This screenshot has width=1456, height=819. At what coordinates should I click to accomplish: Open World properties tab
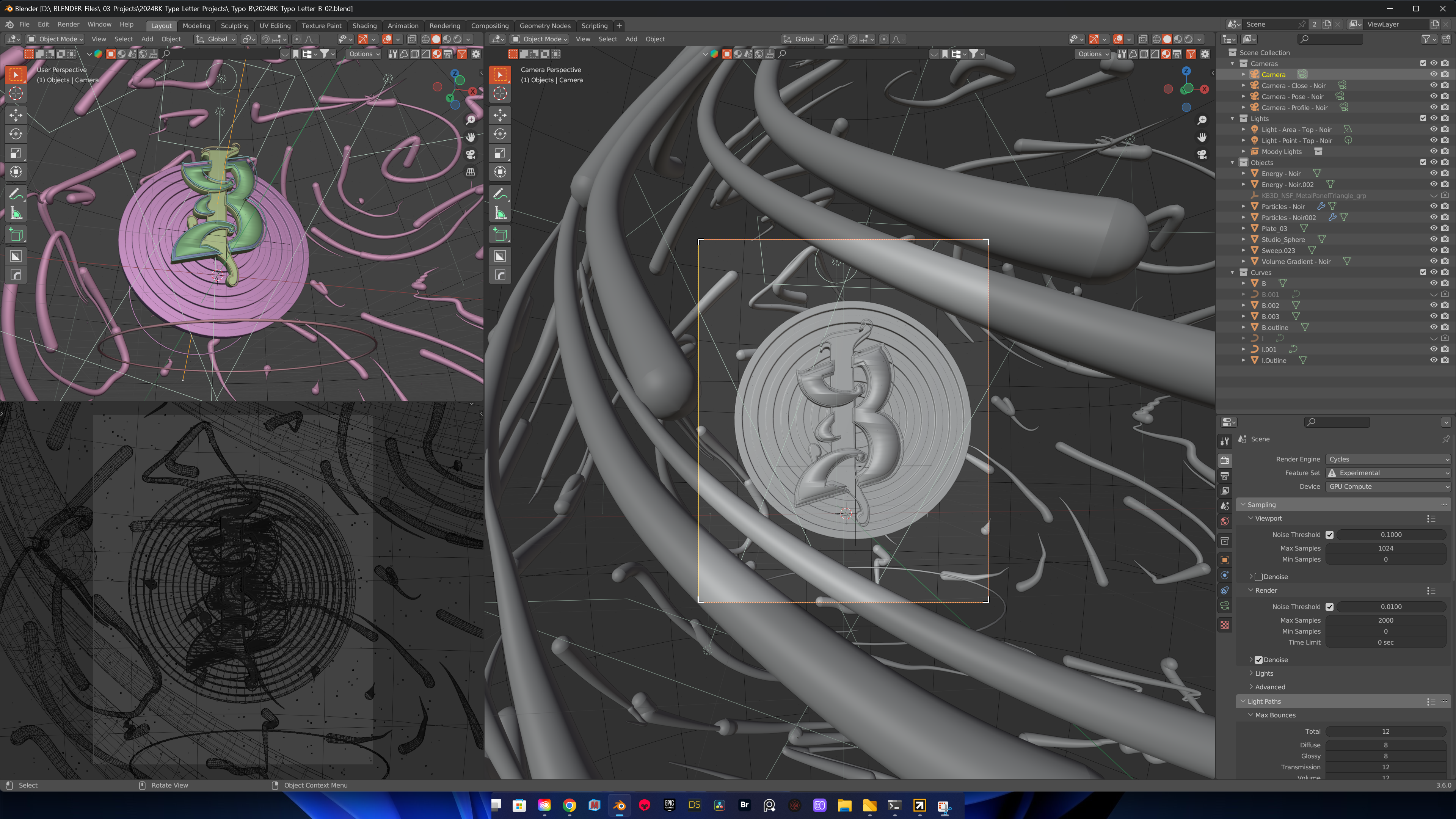tap(1225, 522)
